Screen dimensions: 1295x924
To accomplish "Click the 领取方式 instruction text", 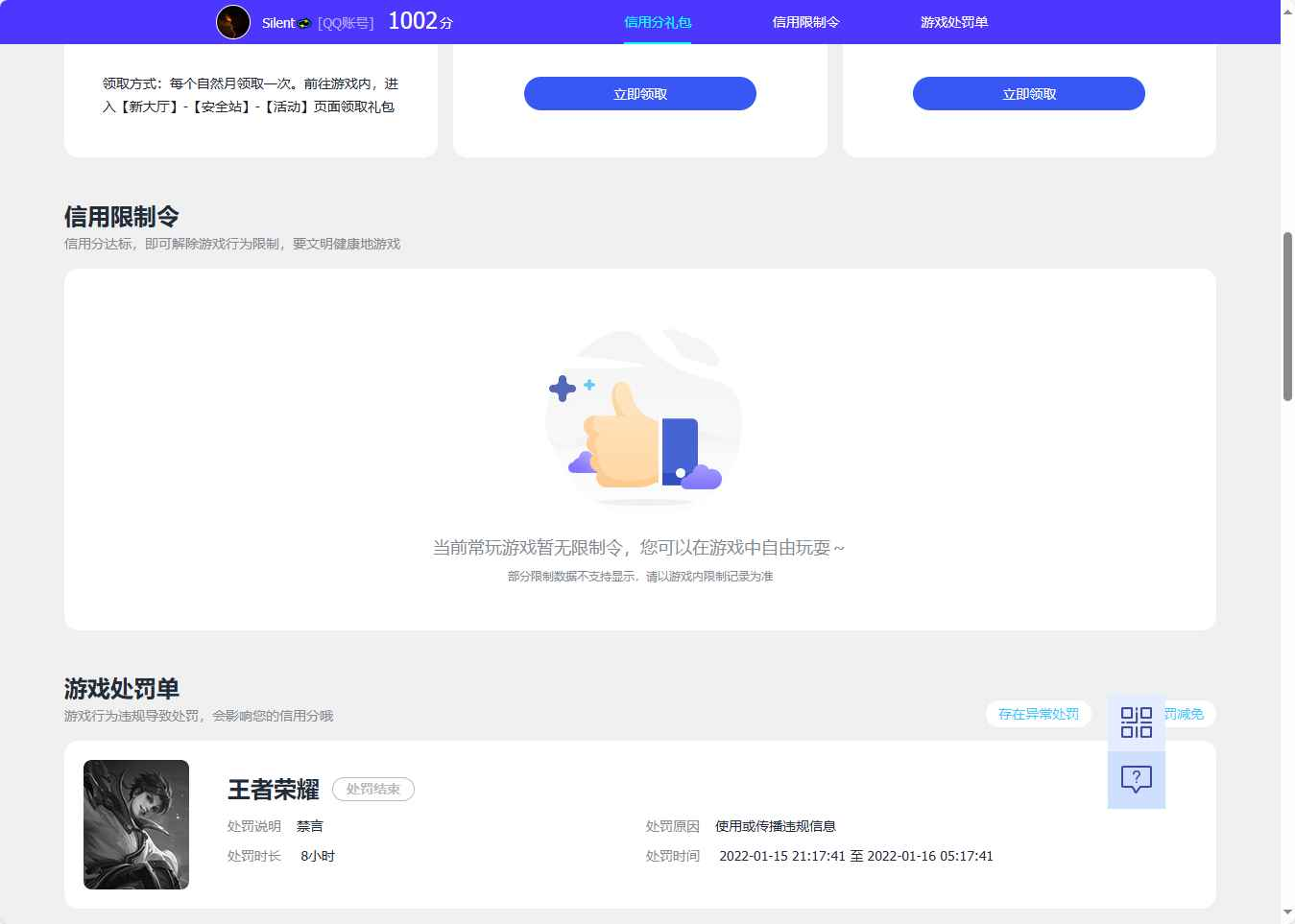I will point(251,95).
